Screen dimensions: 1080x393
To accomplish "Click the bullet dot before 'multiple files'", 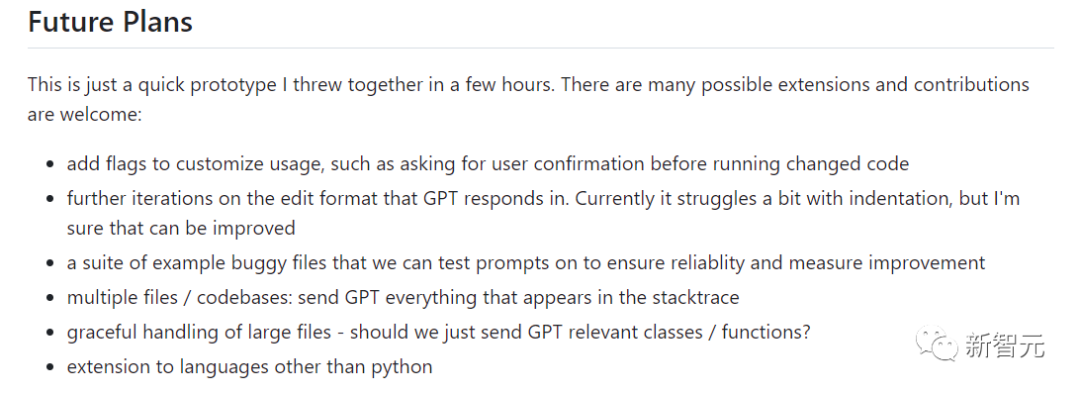I will coord(50,299).
